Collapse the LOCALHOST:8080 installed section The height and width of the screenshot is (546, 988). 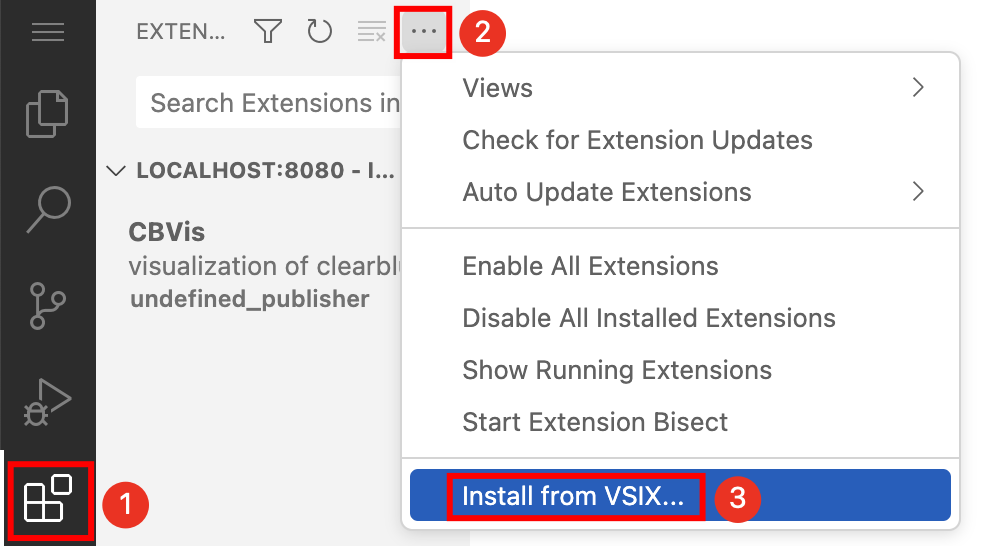pyautogui.click(x=117, y=171)
